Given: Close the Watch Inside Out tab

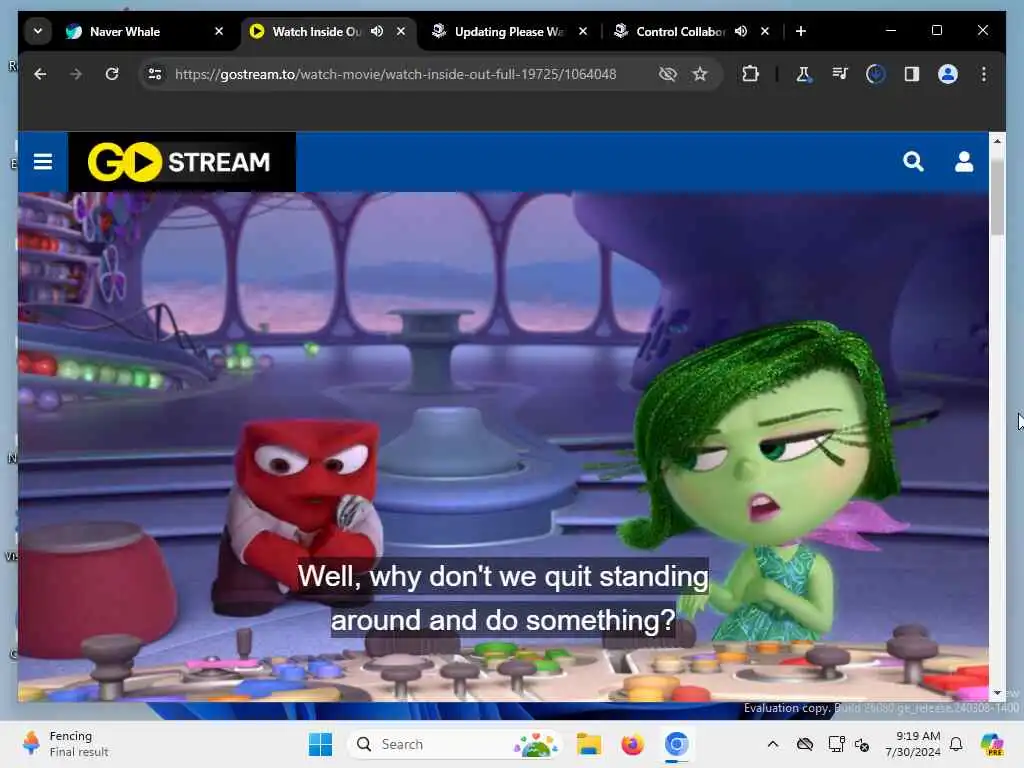Looking at the screenshot, I should [x=401, y=31].
